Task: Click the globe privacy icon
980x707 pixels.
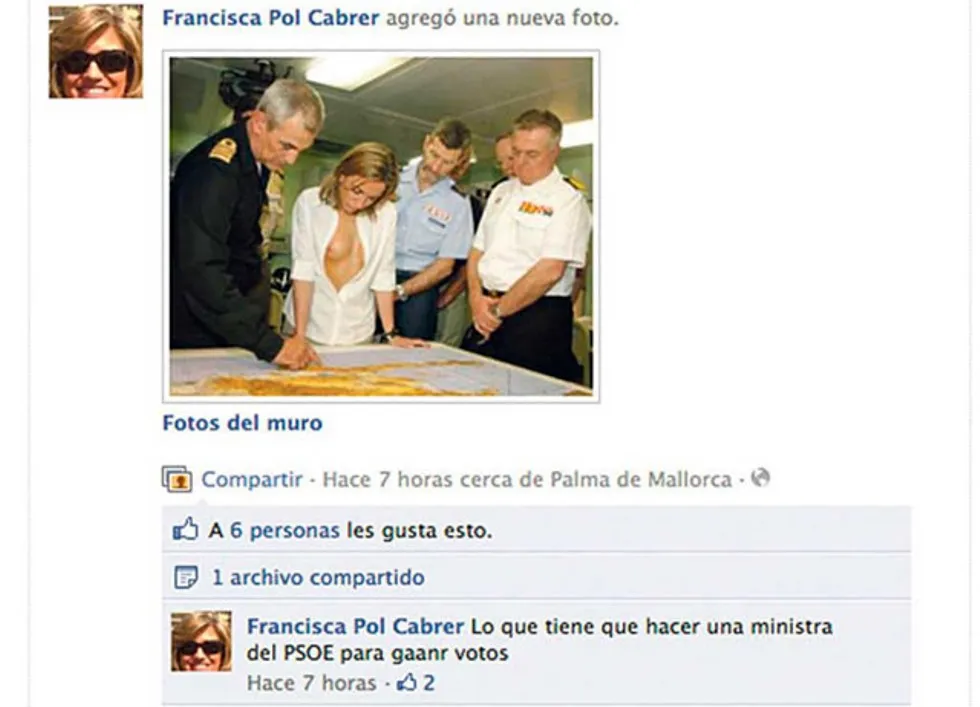Action: [x=760, y=478]
